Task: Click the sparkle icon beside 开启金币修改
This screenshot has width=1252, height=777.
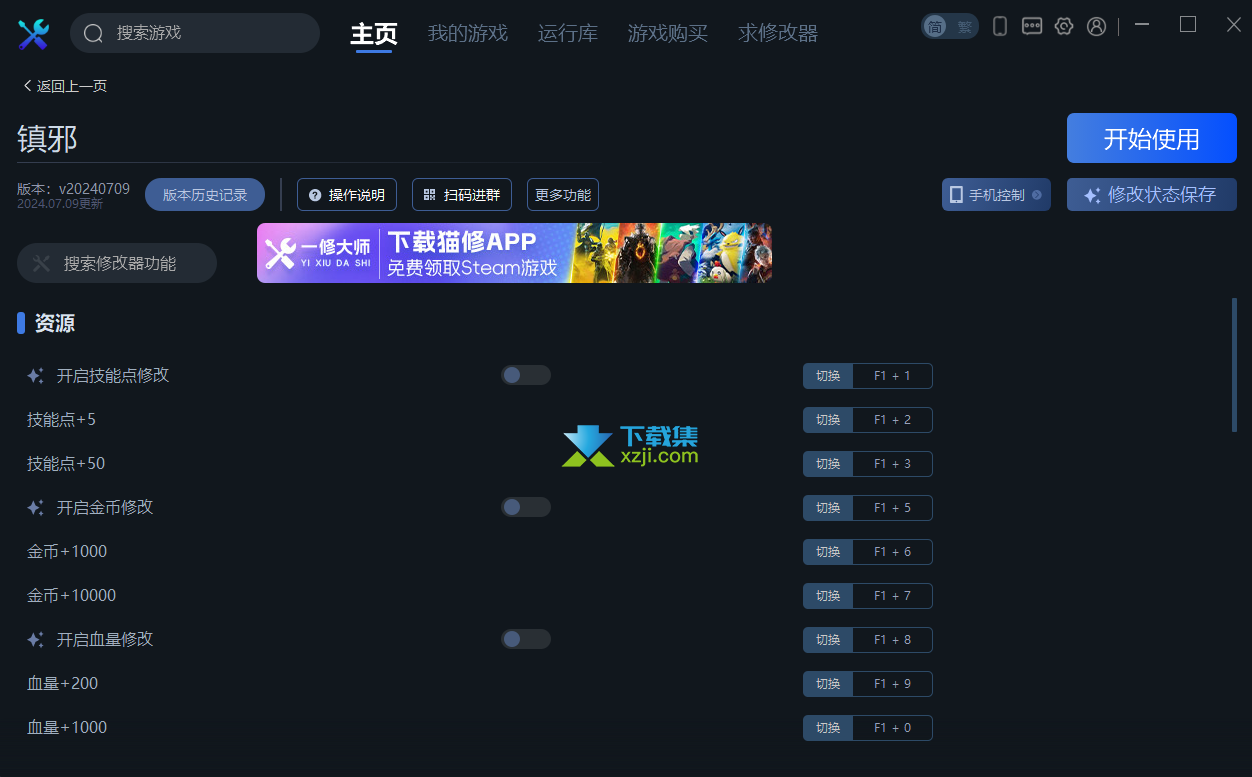Action: [x=35, y=508]
